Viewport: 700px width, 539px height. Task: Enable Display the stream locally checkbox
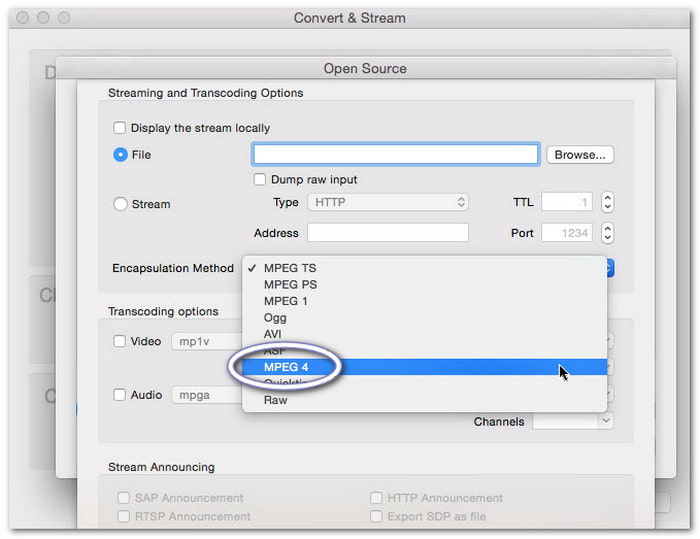point(119,128)
